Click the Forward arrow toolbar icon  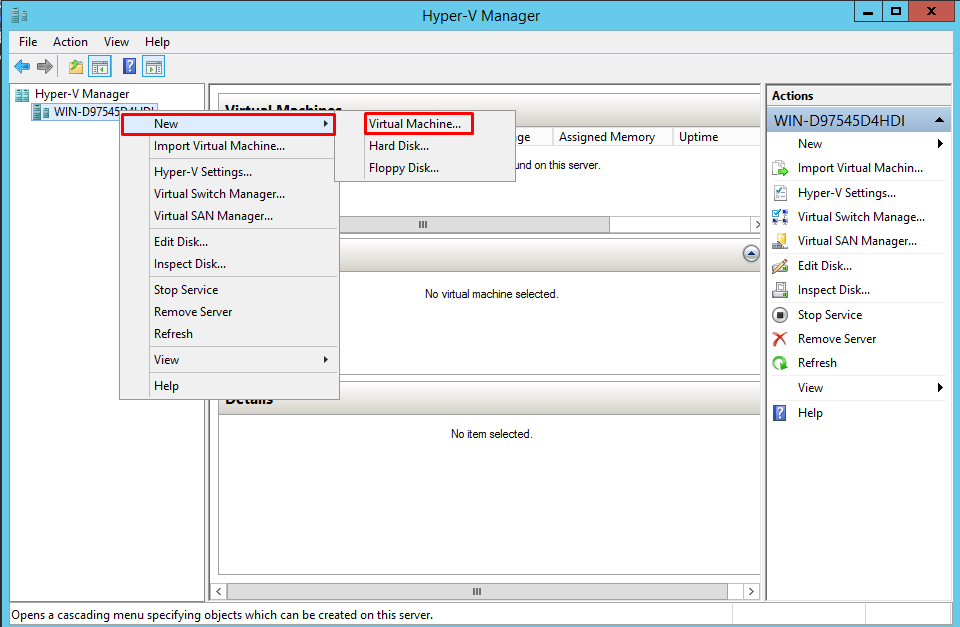(45, 66)
